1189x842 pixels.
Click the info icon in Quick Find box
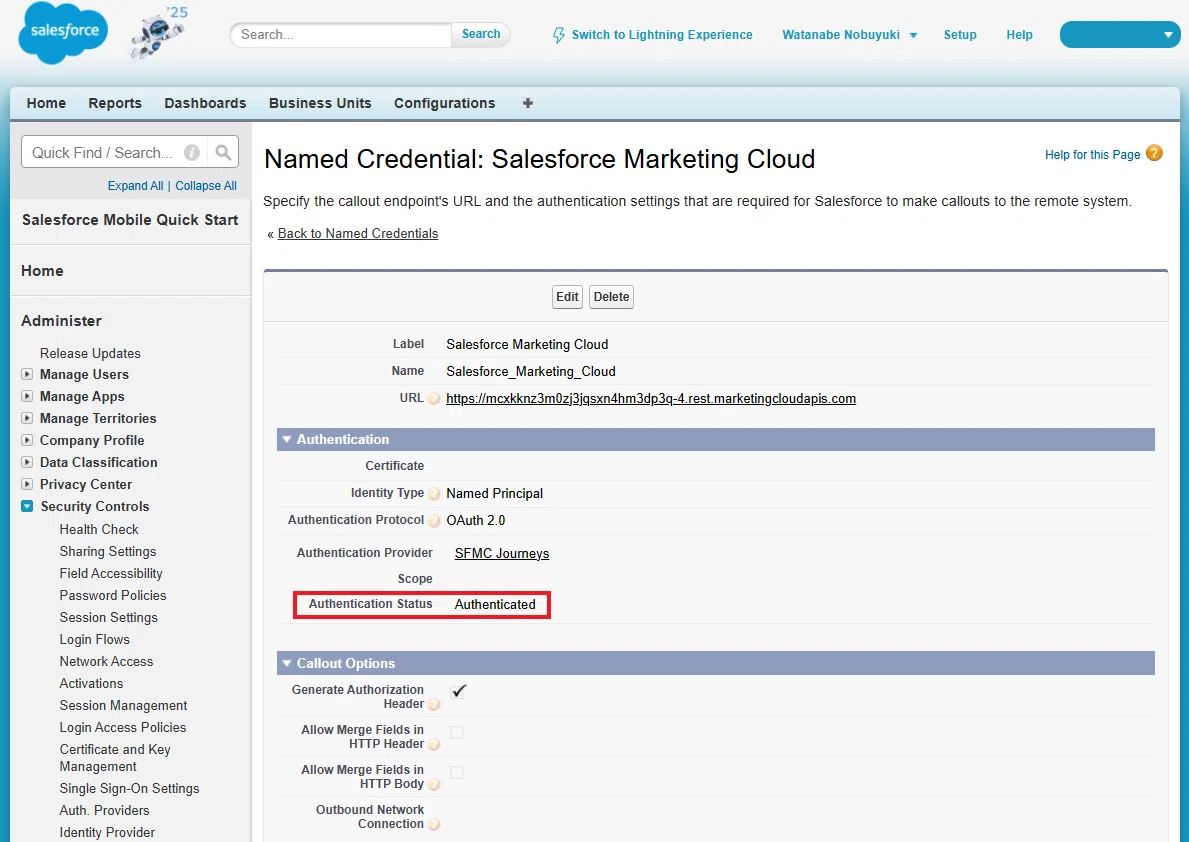[193, 152]
